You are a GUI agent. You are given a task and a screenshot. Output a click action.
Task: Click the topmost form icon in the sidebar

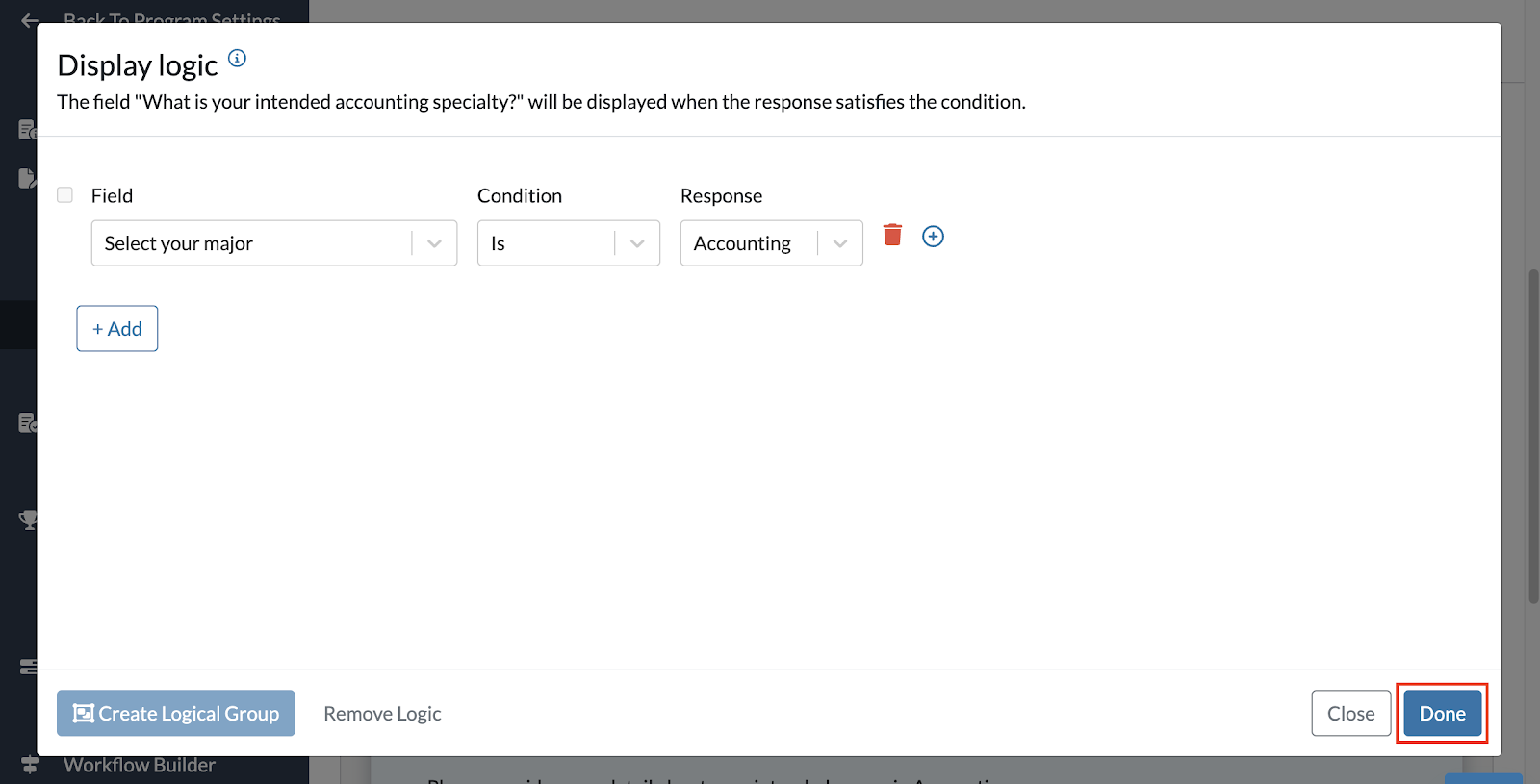(x=26, y=128)
